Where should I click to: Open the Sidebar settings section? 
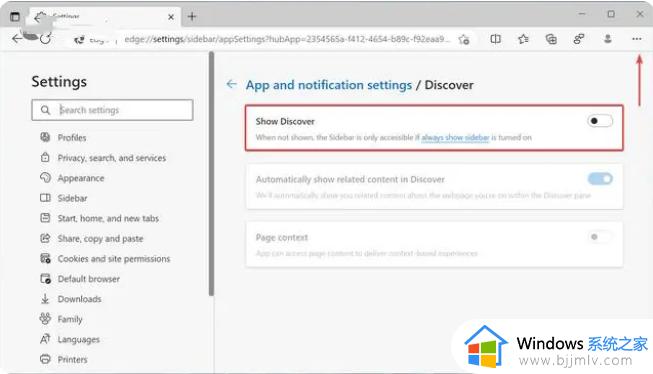pyautogui.click(x=72, y=198)
